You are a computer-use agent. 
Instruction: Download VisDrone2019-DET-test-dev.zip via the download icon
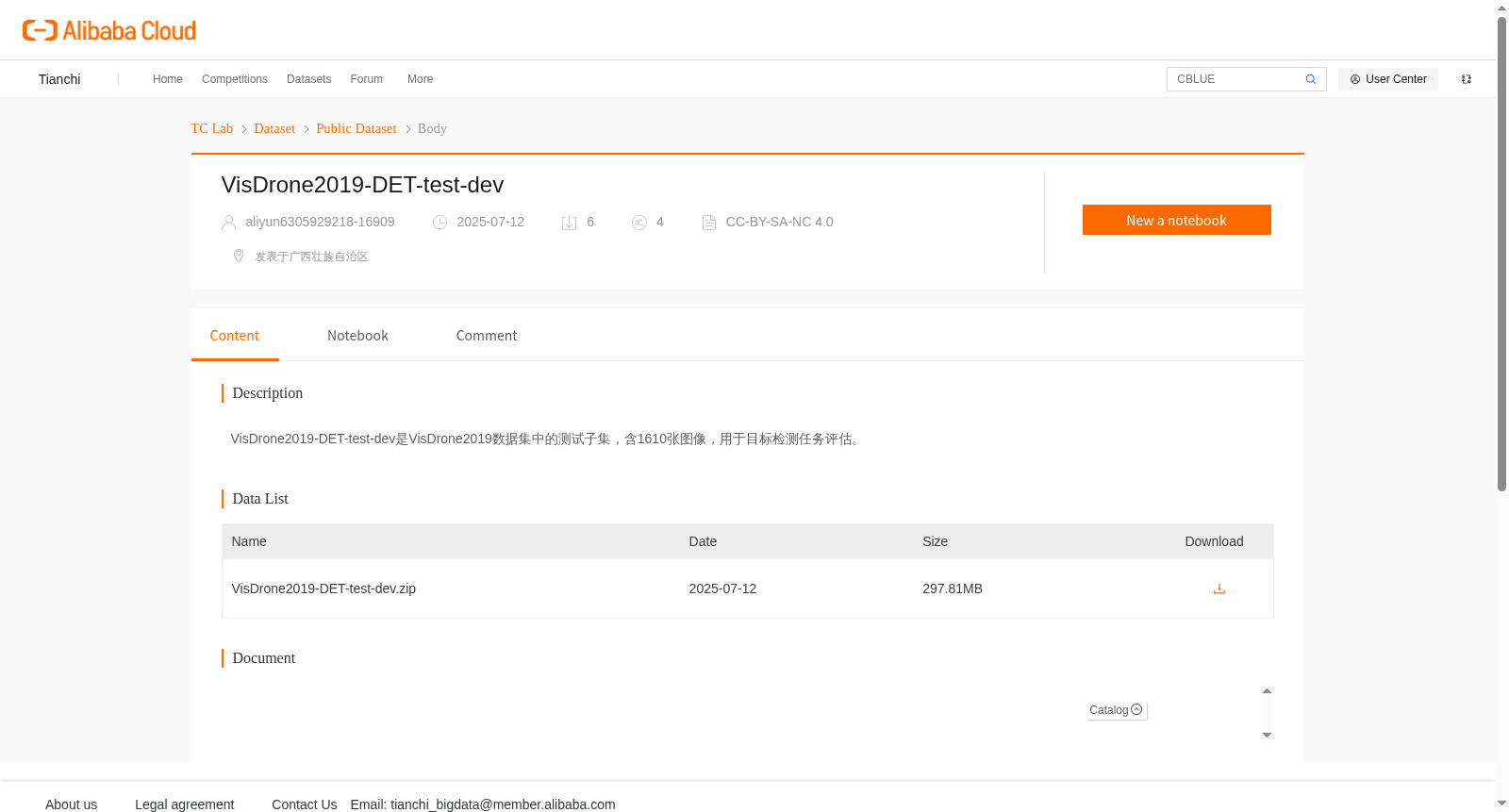(x=1219, y=588)
